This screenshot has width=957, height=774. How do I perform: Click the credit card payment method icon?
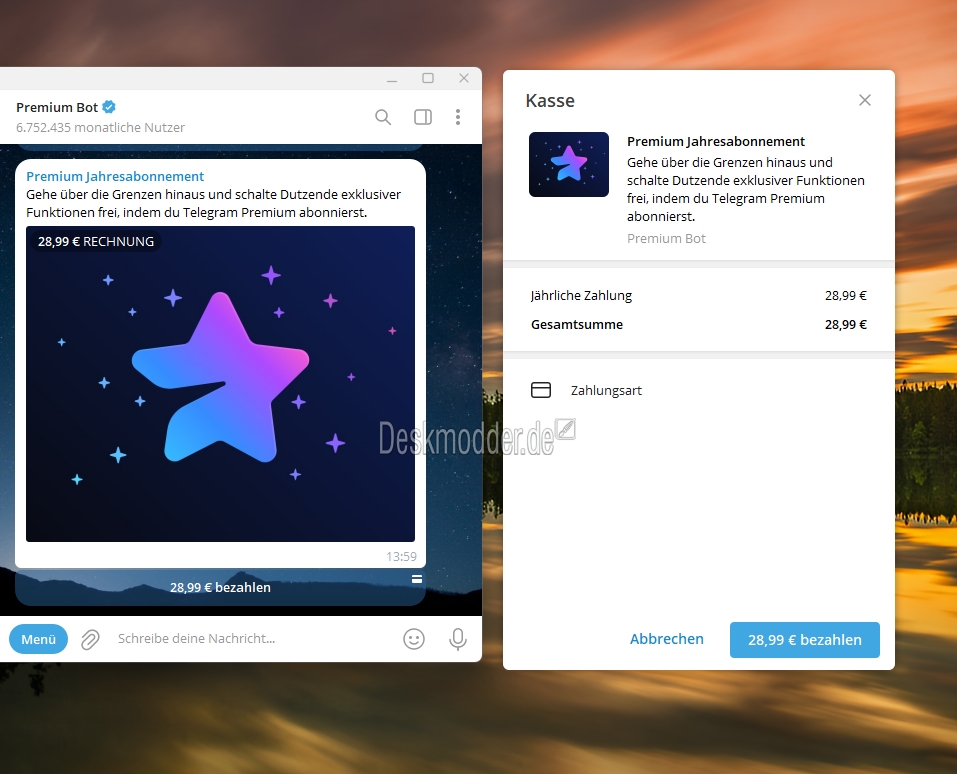pyautogui.click(x=541, y=390)
